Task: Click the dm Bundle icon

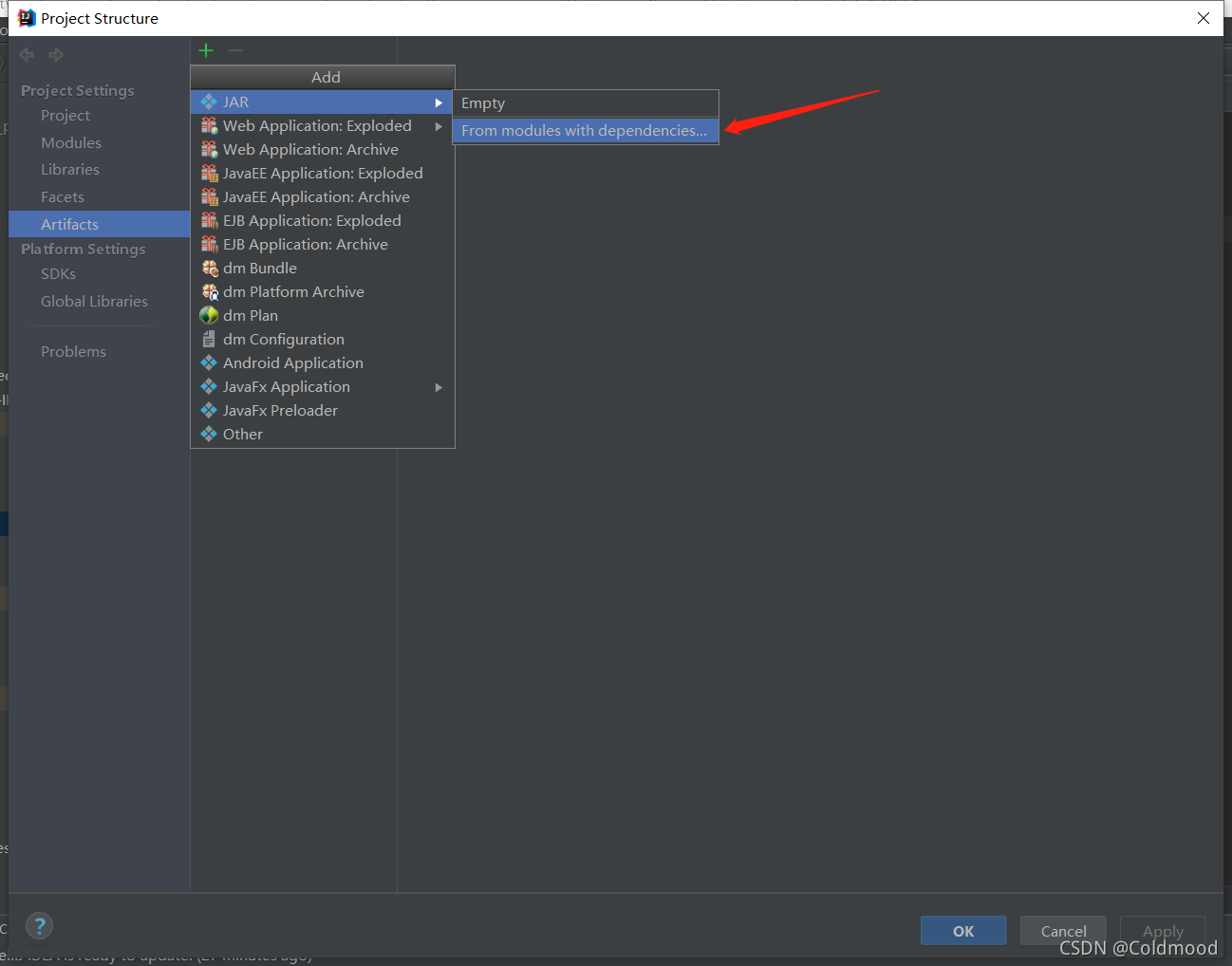Action: click(x=209, y=268)
